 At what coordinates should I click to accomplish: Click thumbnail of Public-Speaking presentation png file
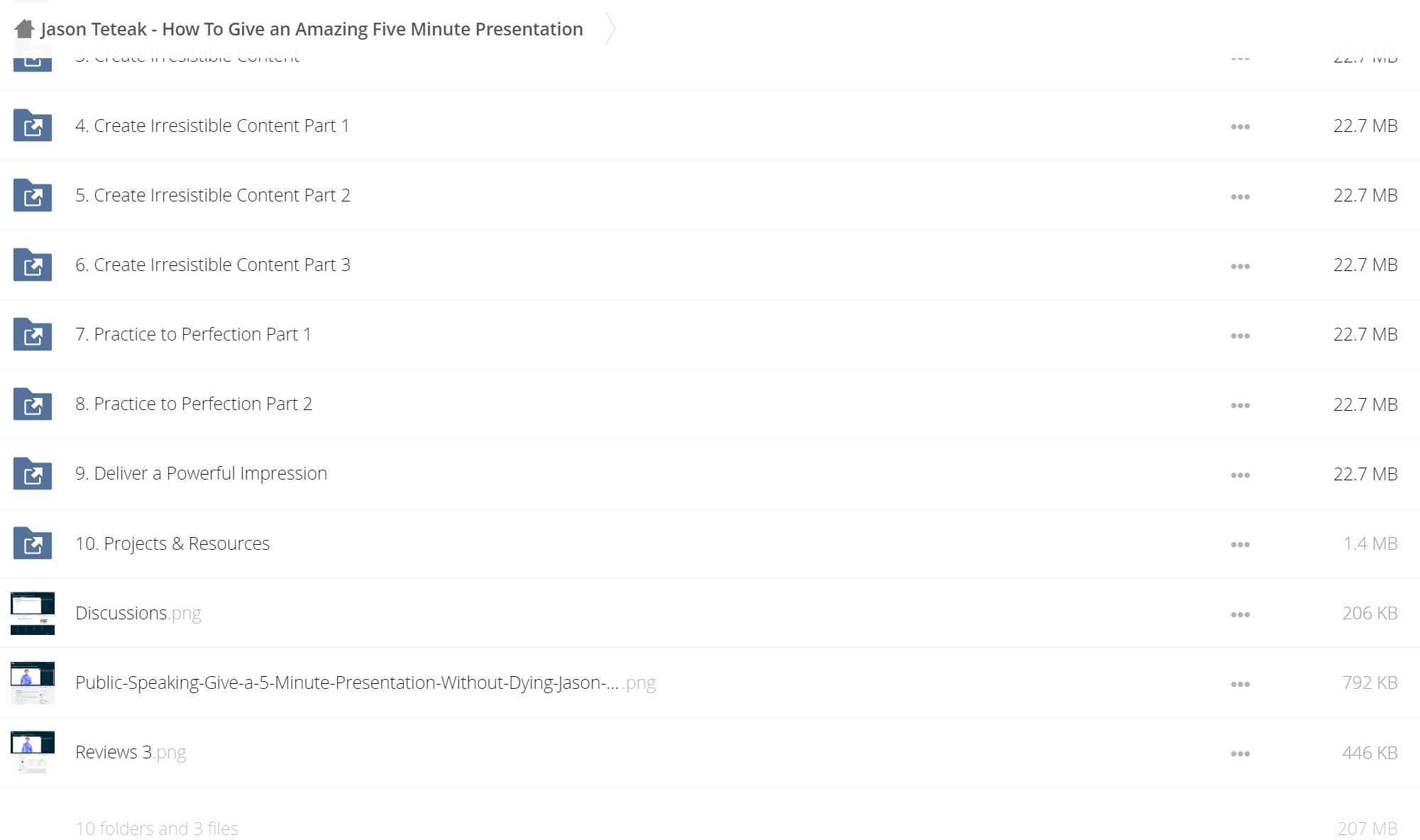(x=33, y=682)
